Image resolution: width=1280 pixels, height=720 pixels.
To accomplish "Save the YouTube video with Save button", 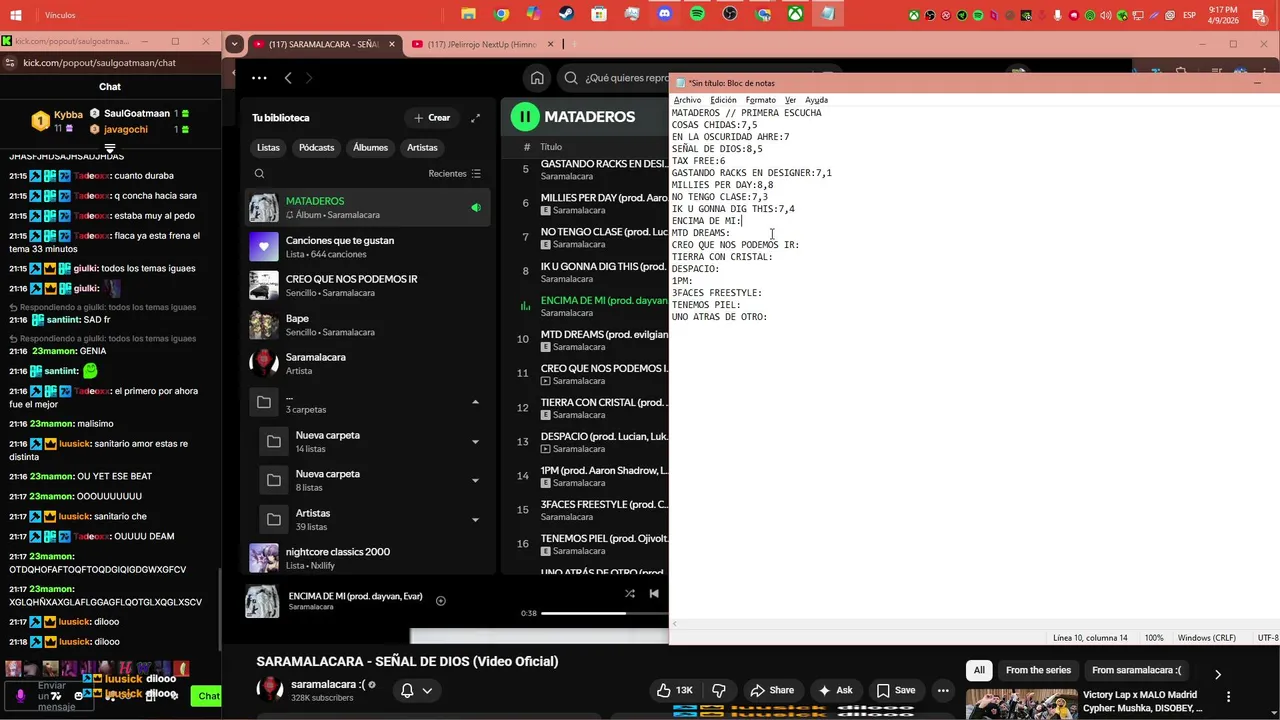I will click(x=896, y=690).
